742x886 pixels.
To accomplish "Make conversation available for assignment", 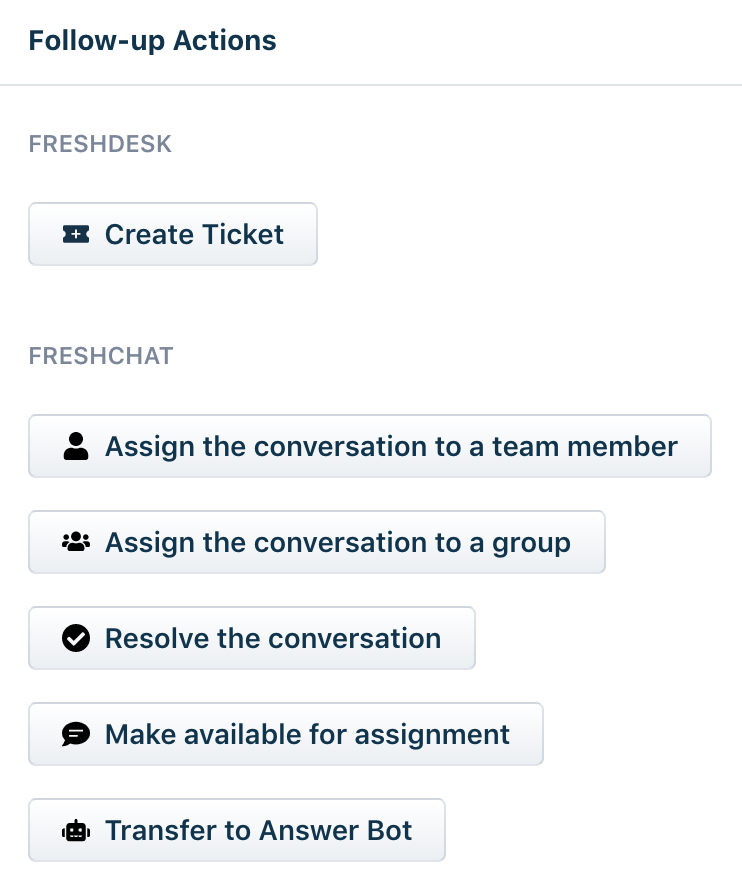I will pyautogui.click(x=285, y=734).
